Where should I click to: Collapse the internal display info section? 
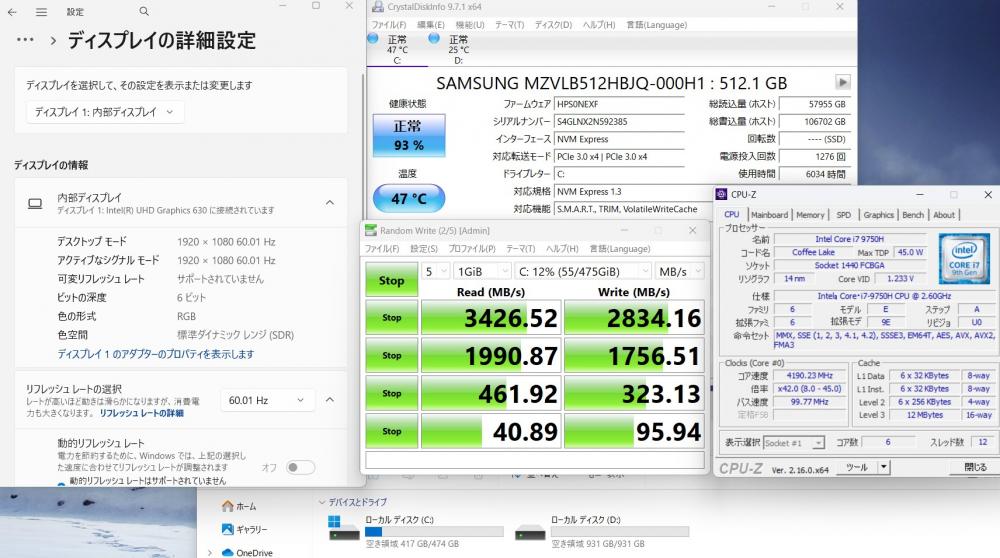[330, 203]
